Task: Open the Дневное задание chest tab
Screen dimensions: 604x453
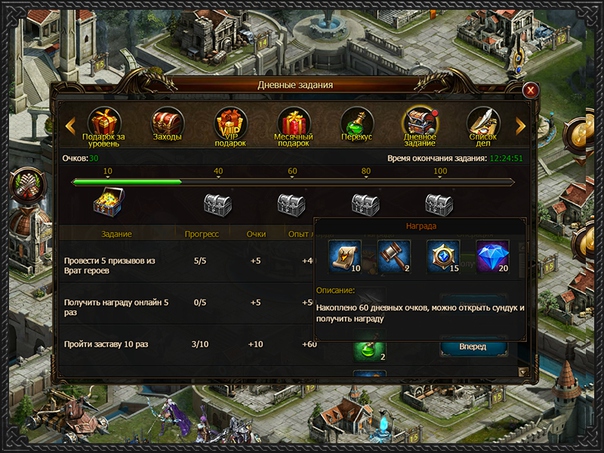Action: [420, 126]
